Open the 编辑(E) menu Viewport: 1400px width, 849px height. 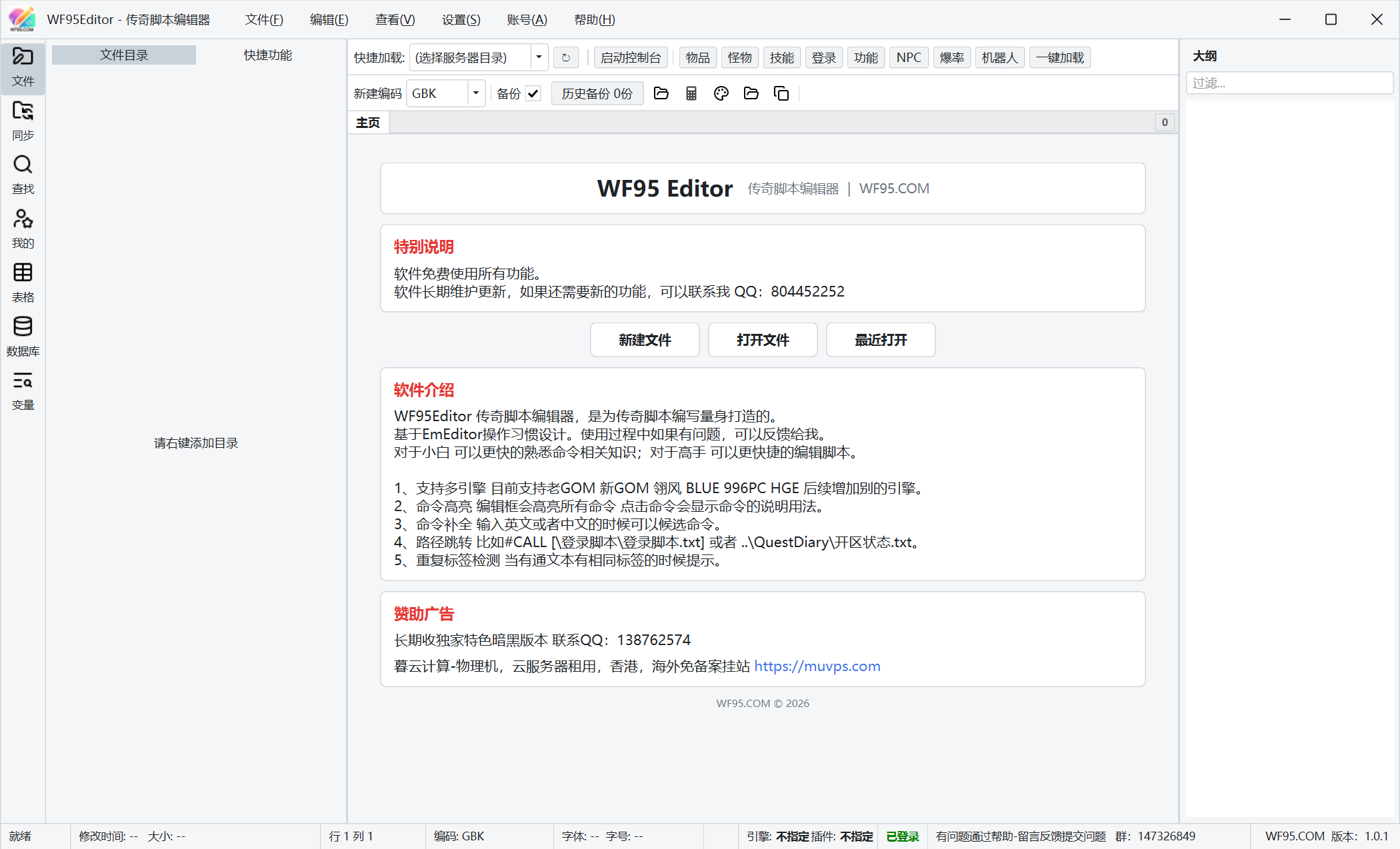tap(329, 20)
